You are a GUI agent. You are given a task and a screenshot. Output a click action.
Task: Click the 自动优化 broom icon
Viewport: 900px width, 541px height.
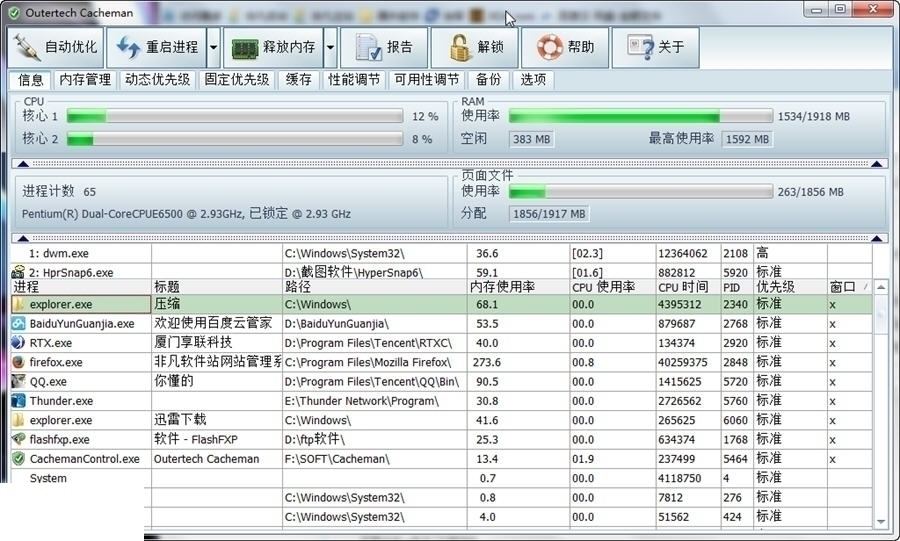27,47
